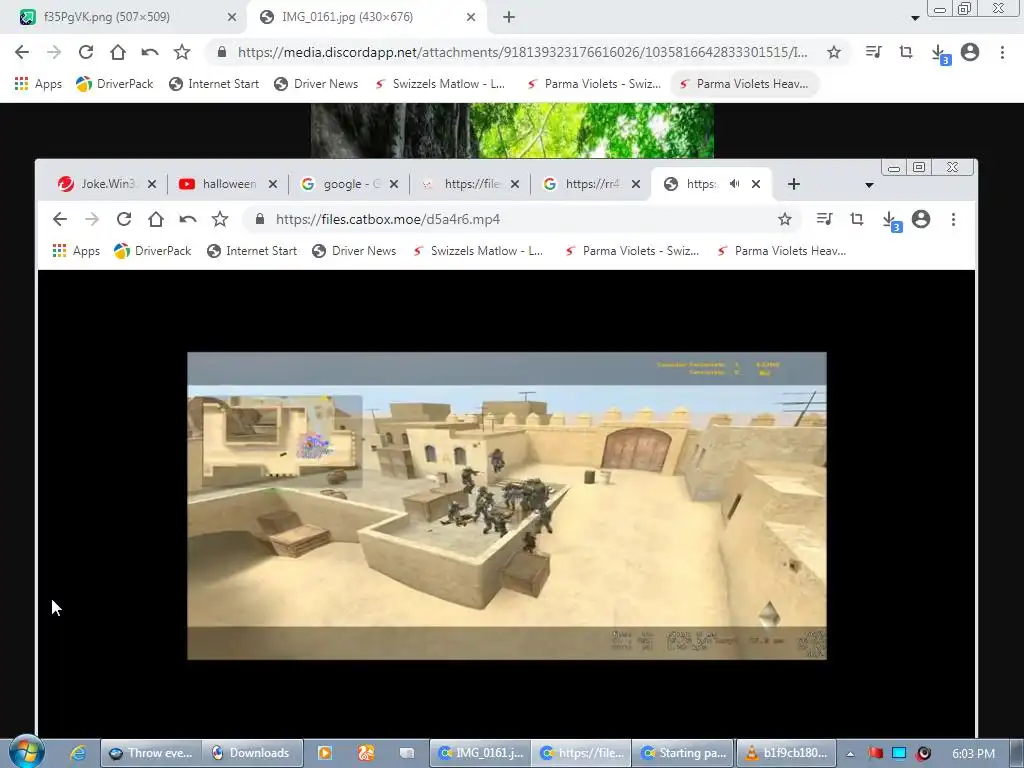Viewport: 1024px width, 768px height.
Task: Open Apps bookmark in front catbox window
Action: (x=76, y=251)
